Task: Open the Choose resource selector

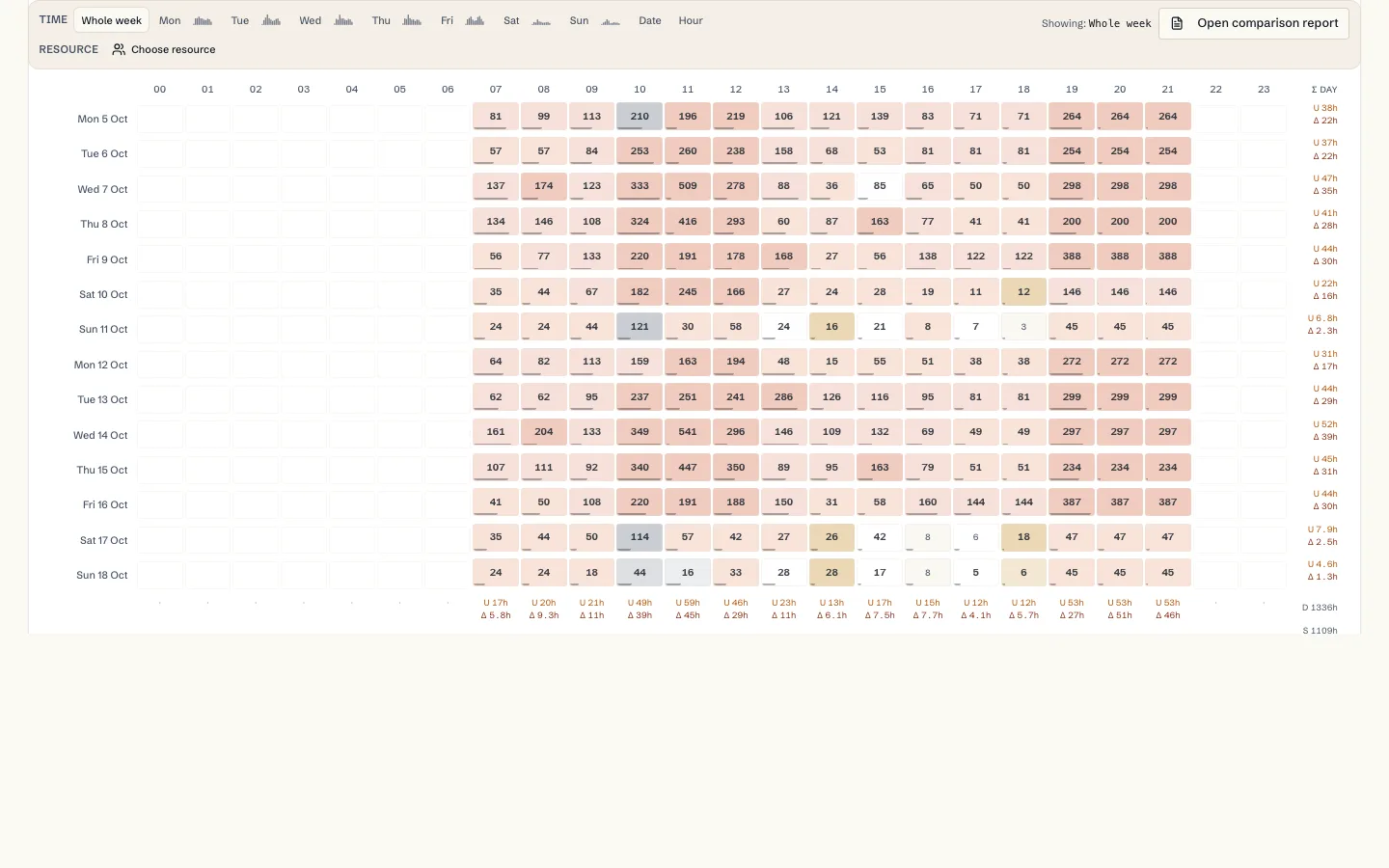Action: point(164,49)
